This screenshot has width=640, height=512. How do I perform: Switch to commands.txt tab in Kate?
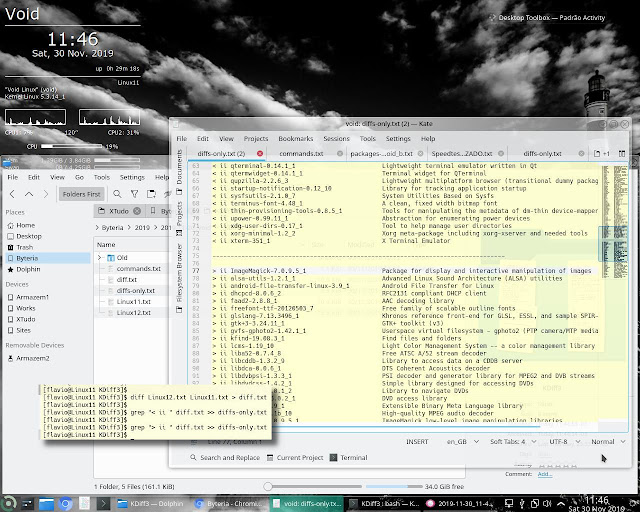[x=301, y=154]
